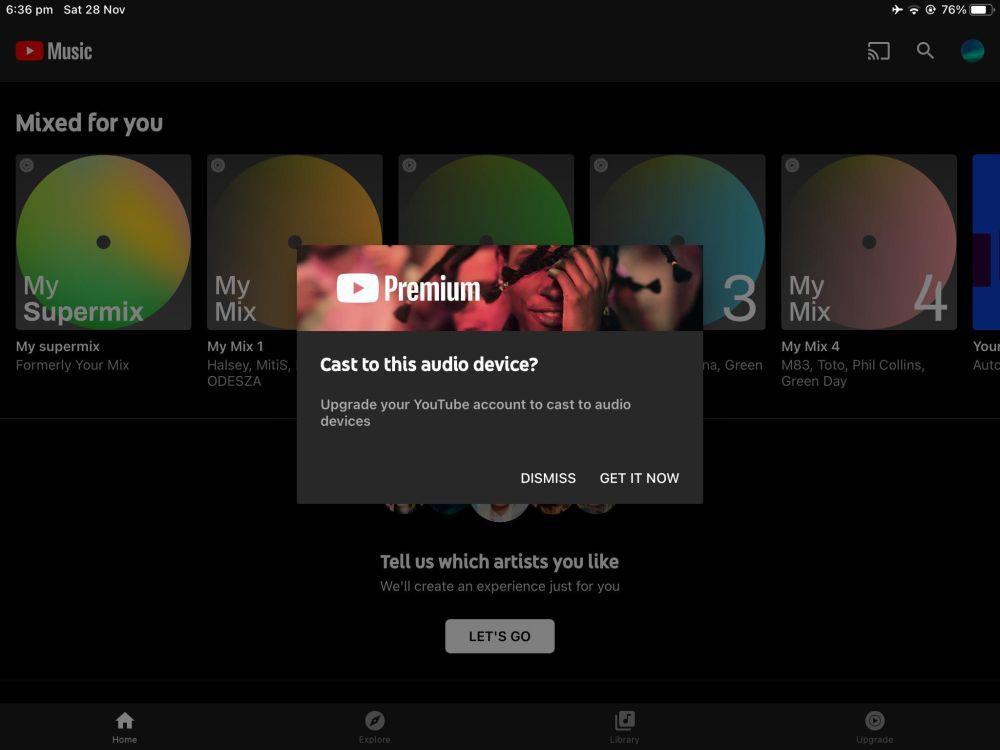Tap the radio icon on My Supermix card

27,165
